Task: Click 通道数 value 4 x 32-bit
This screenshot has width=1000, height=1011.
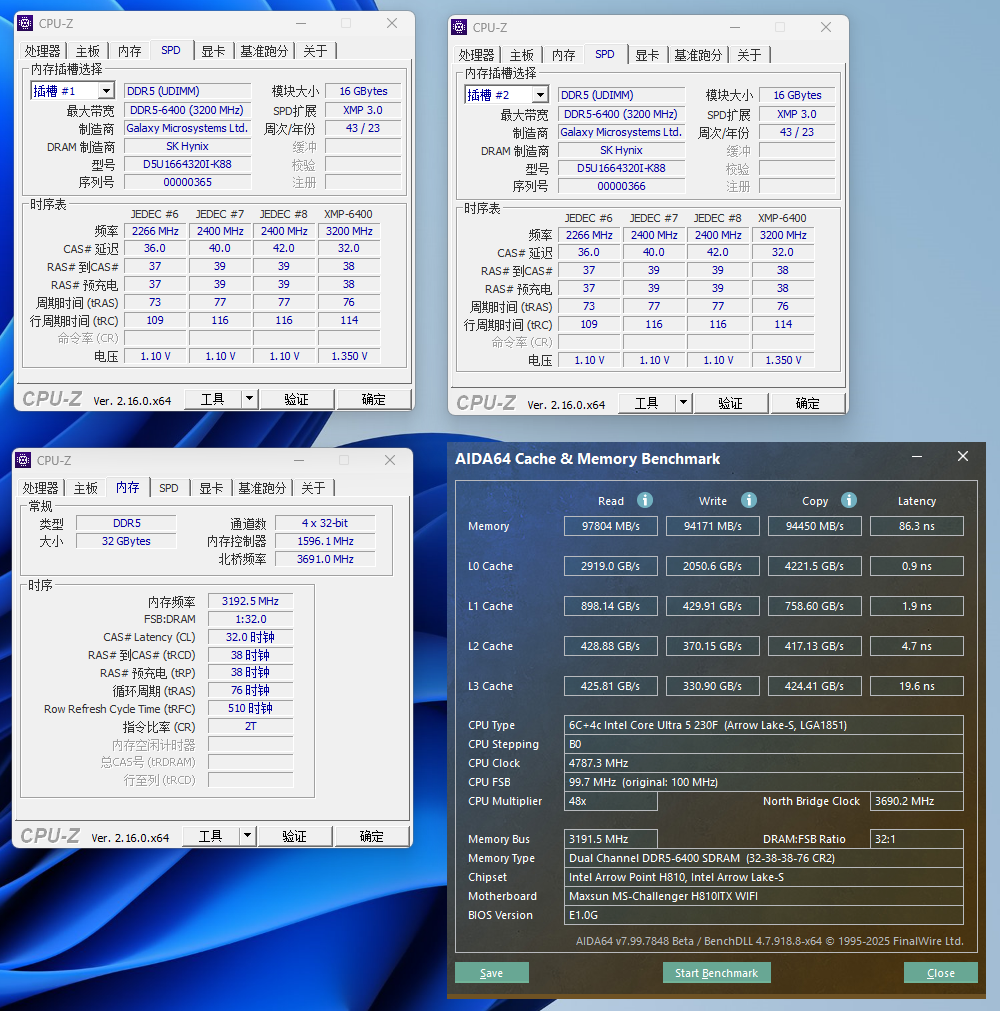Action: 325,523
